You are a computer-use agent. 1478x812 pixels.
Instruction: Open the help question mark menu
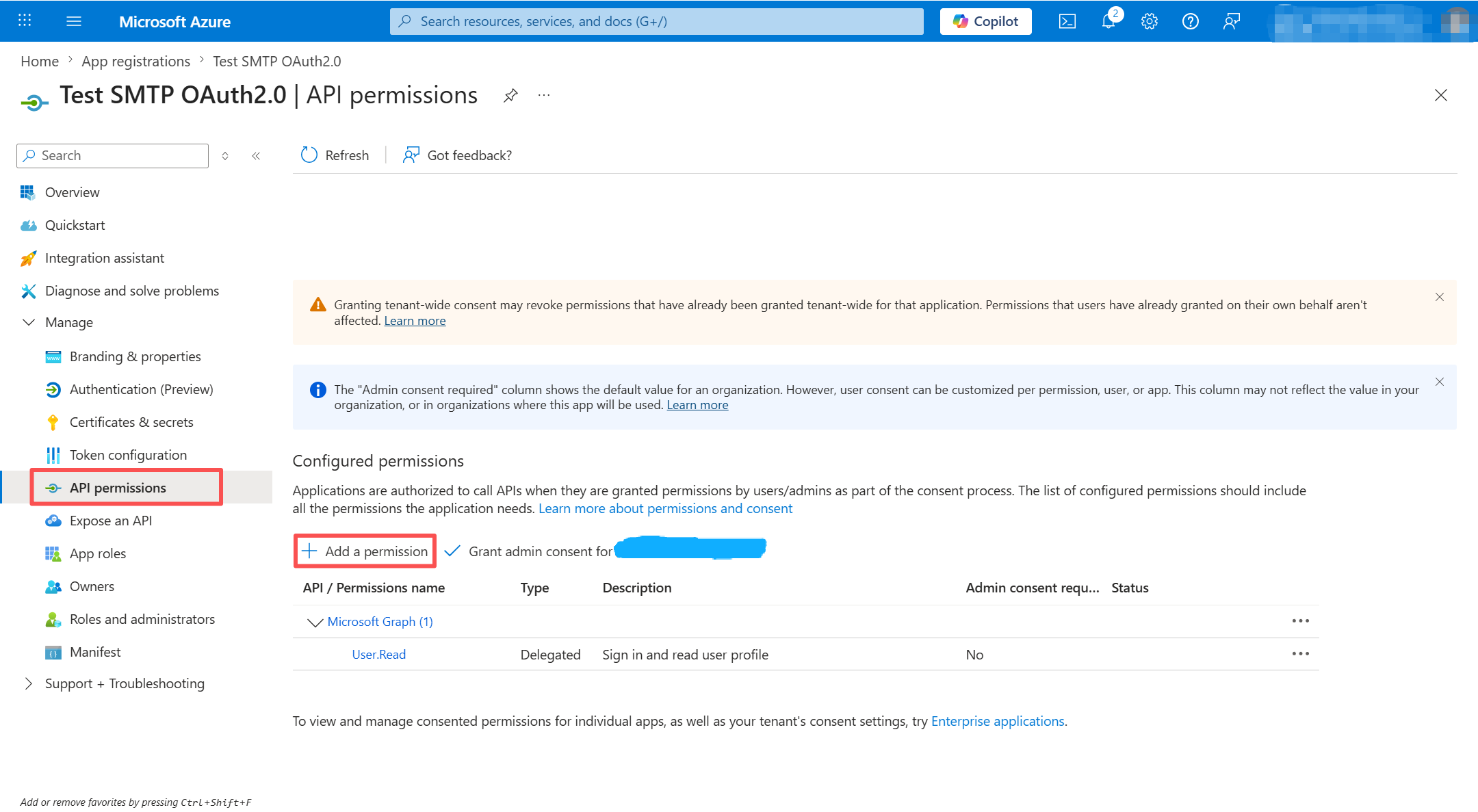coord(1191,21)
